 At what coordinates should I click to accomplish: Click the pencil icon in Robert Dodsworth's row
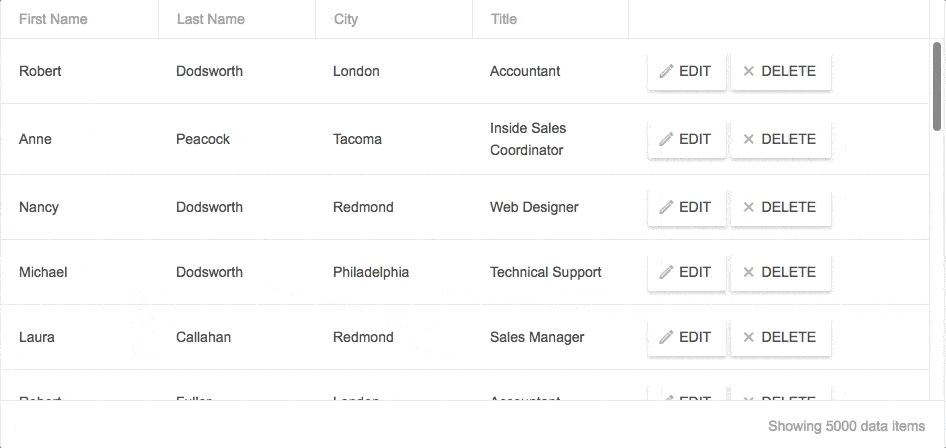[x=666, y=71]
